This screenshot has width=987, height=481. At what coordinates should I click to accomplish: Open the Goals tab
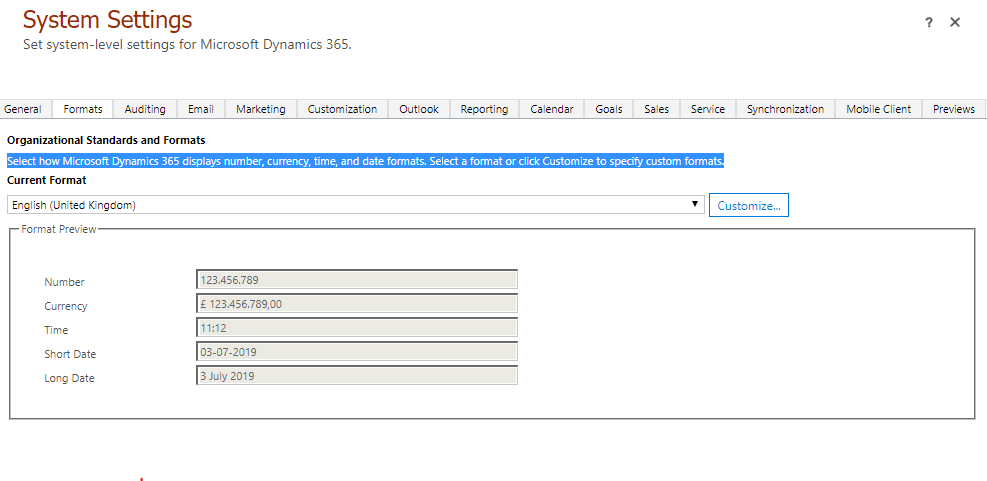[609, 109]
